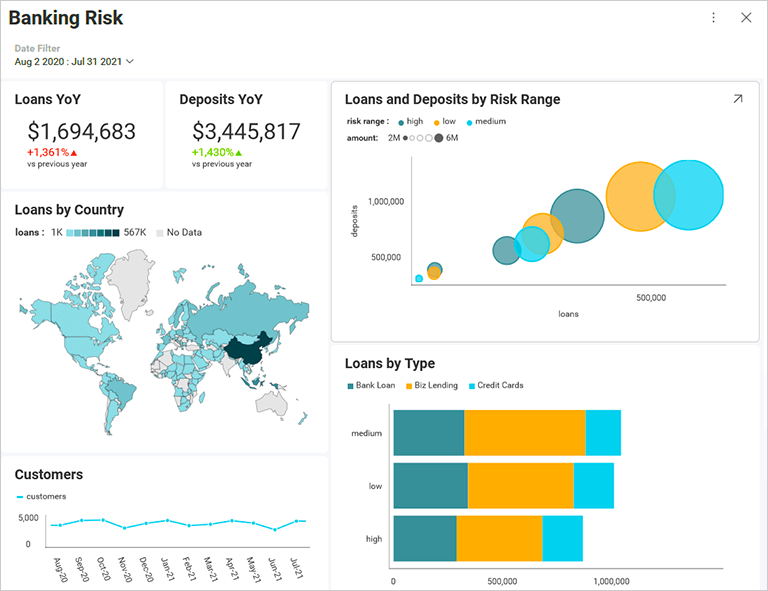The width and height of the screenshot is (768, 591).
Task: Click the Deposits YoY value $3,445,817
Action: (246, 131)
